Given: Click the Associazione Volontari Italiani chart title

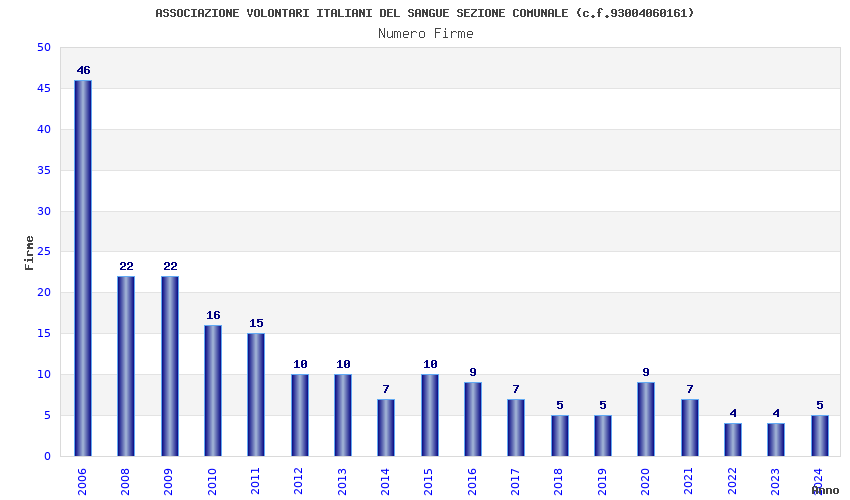Looking at the screenshot, I should click(424, 13).
